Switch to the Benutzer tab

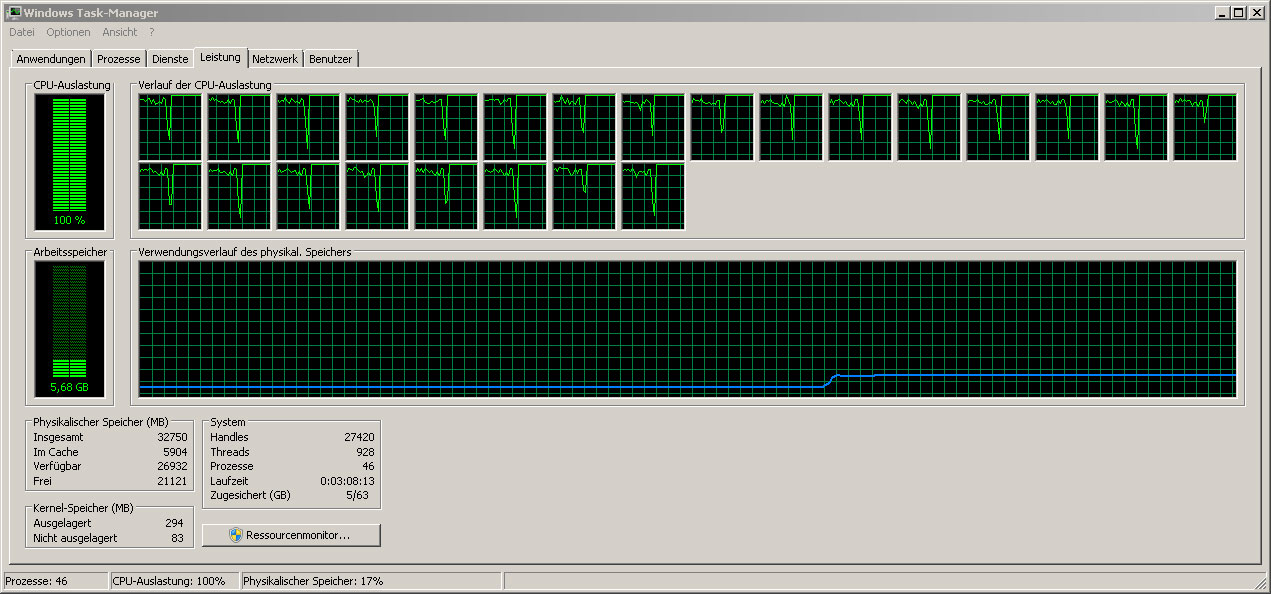[x=331, y=59]
